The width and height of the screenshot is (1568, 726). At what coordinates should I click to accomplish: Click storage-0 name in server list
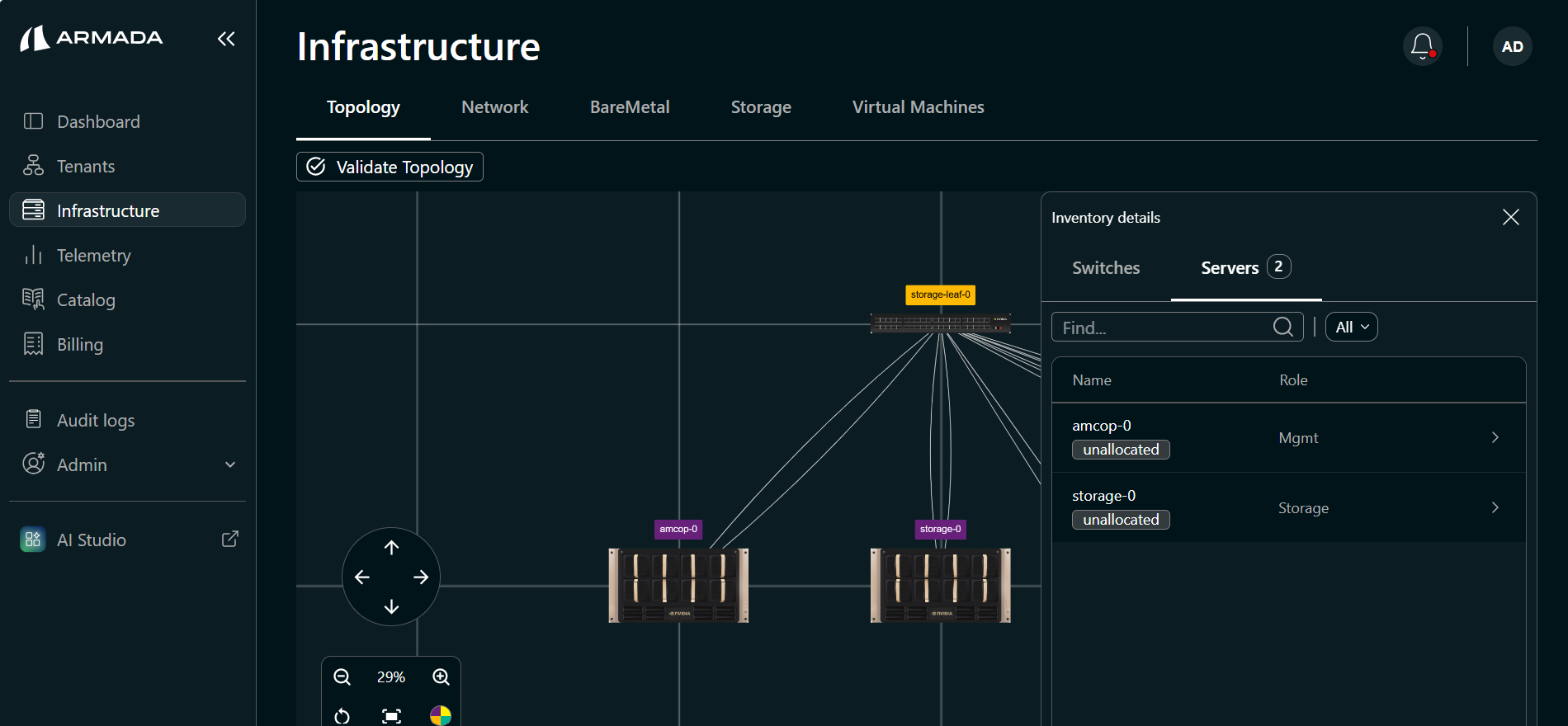1103,496
